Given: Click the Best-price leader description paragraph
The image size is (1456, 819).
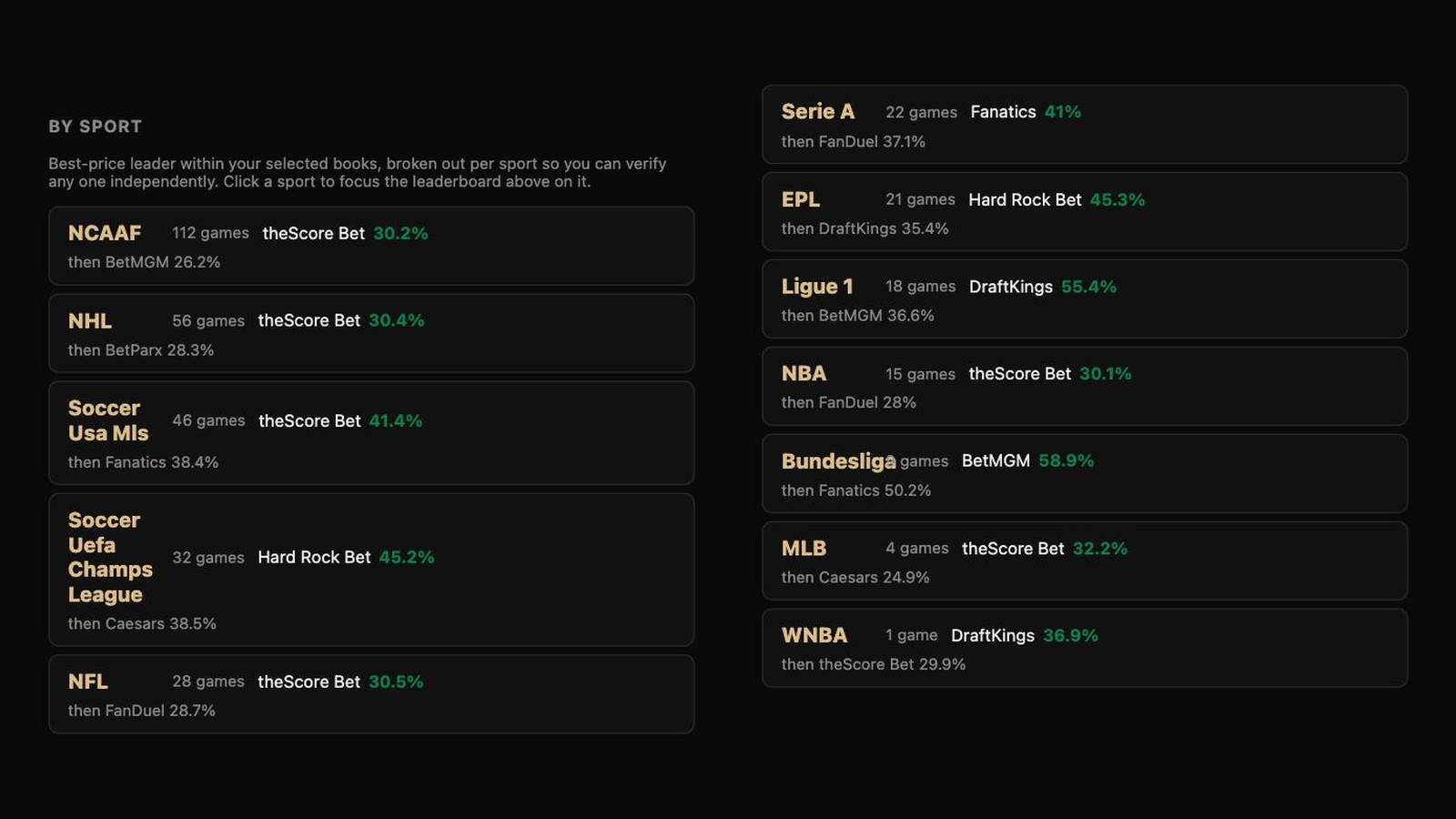Looking at the screenshot, I should click(x=358, y=173).
